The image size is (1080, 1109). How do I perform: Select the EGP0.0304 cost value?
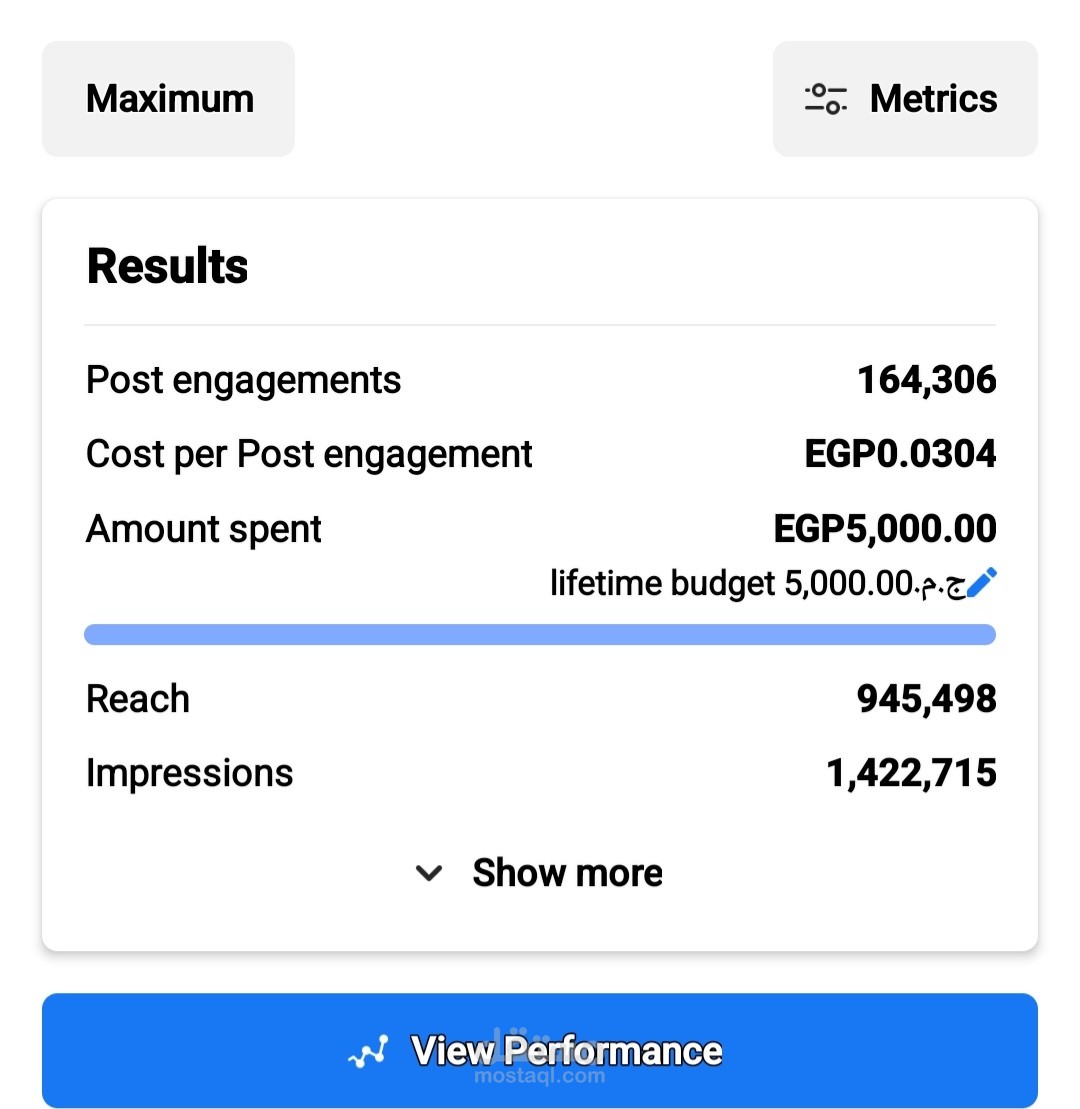coord(900,453)
